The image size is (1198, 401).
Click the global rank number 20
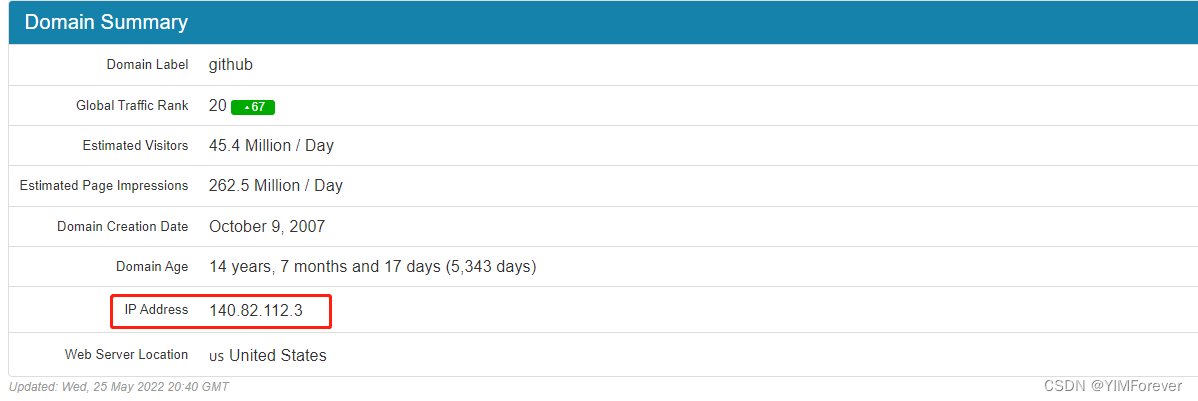(218, 106)
